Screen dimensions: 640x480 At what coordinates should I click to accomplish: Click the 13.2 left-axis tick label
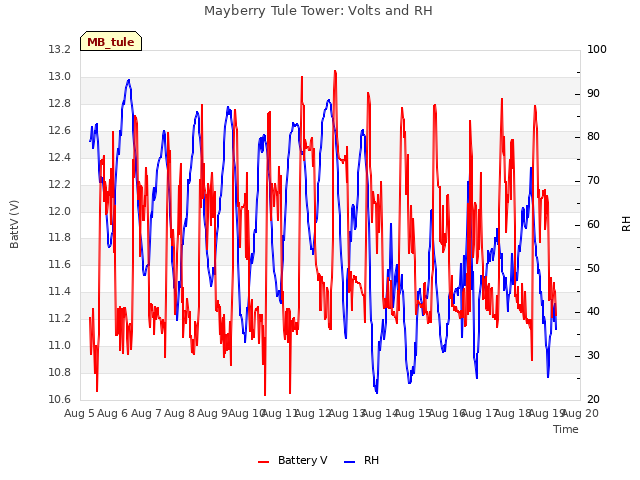click(59, 49)
